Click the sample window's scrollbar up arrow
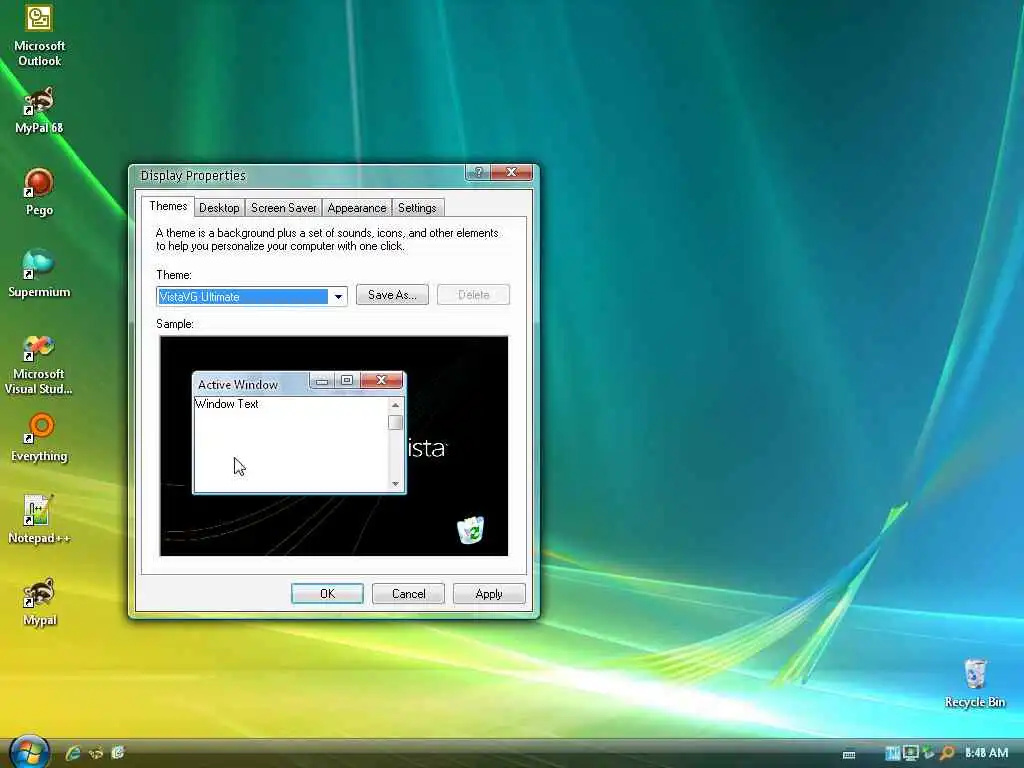1024x768 pixels. point(395,406)
